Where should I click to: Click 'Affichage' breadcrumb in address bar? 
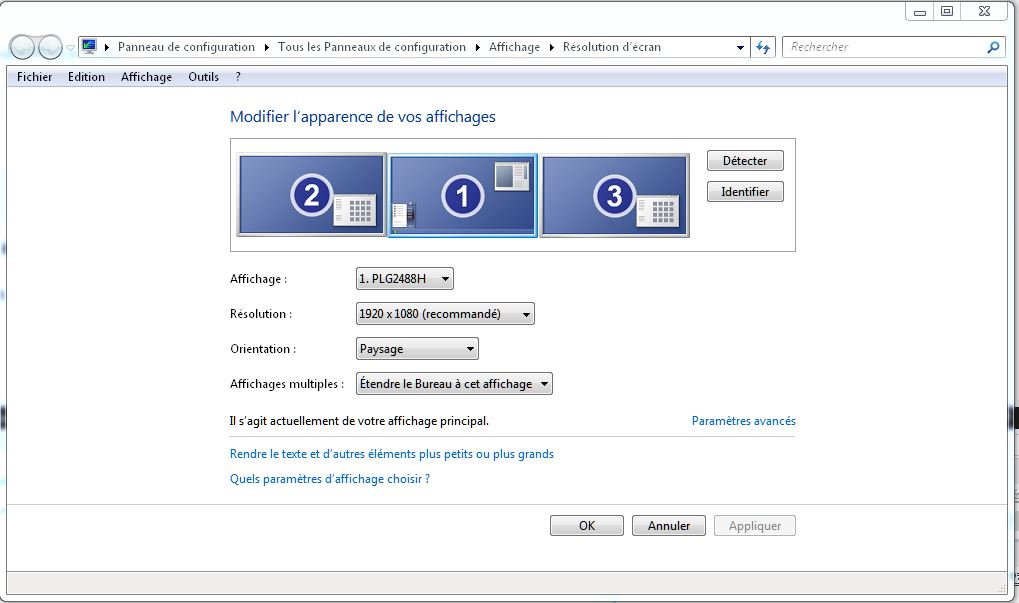coord(514,47)
